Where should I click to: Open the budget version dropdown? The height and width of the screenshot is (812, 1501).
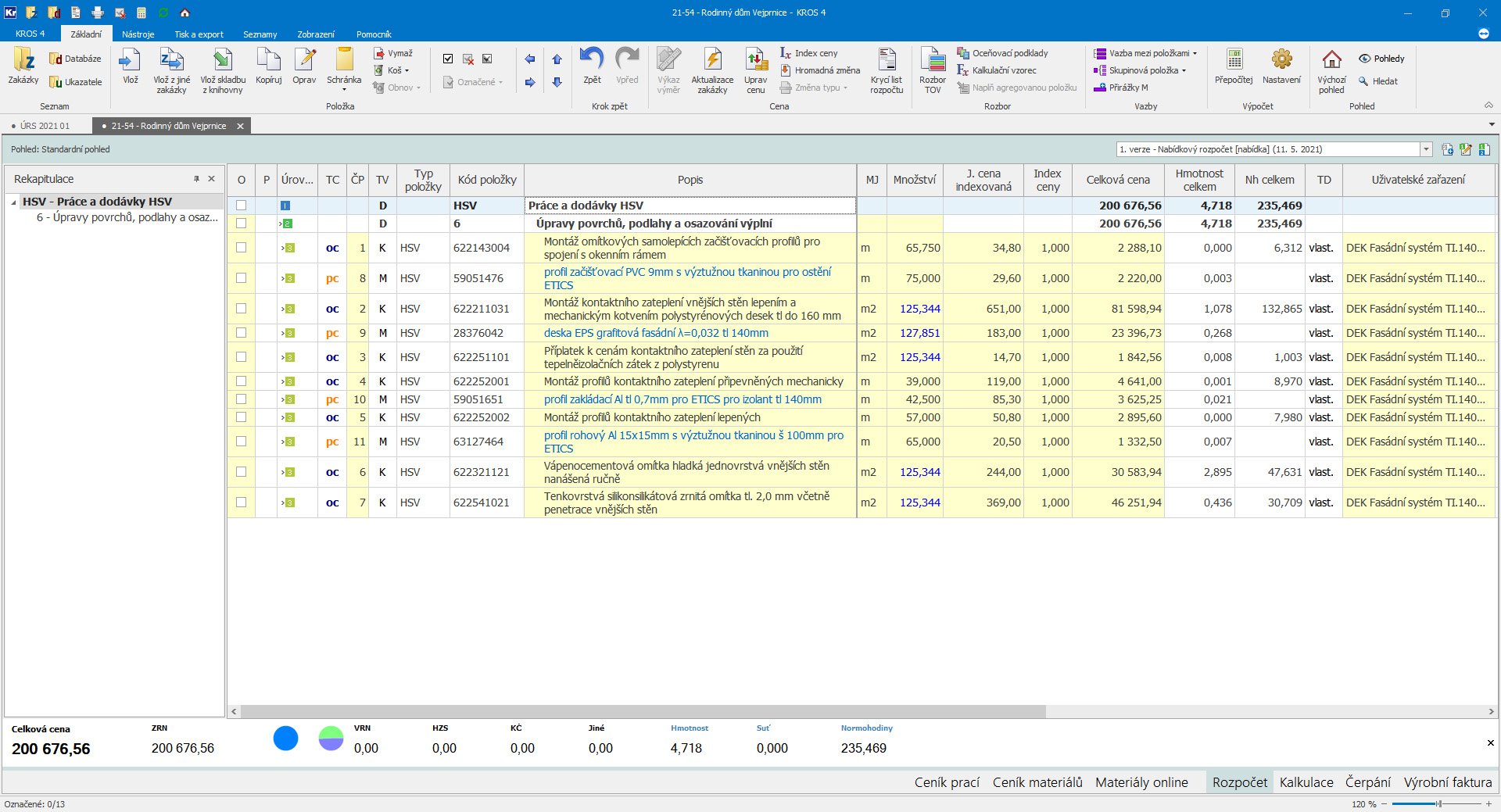(x=1426, y=149)
